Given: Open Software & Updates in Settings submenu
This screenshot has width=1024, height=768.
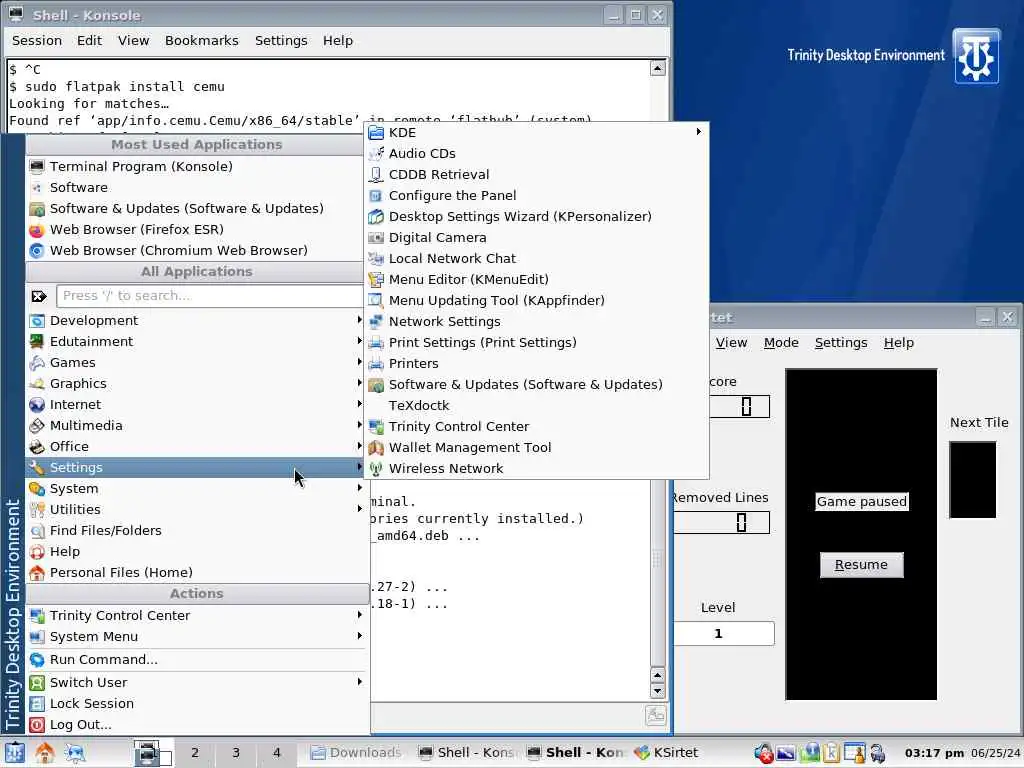Looking at the screenshot, I should tap(537, 384).
